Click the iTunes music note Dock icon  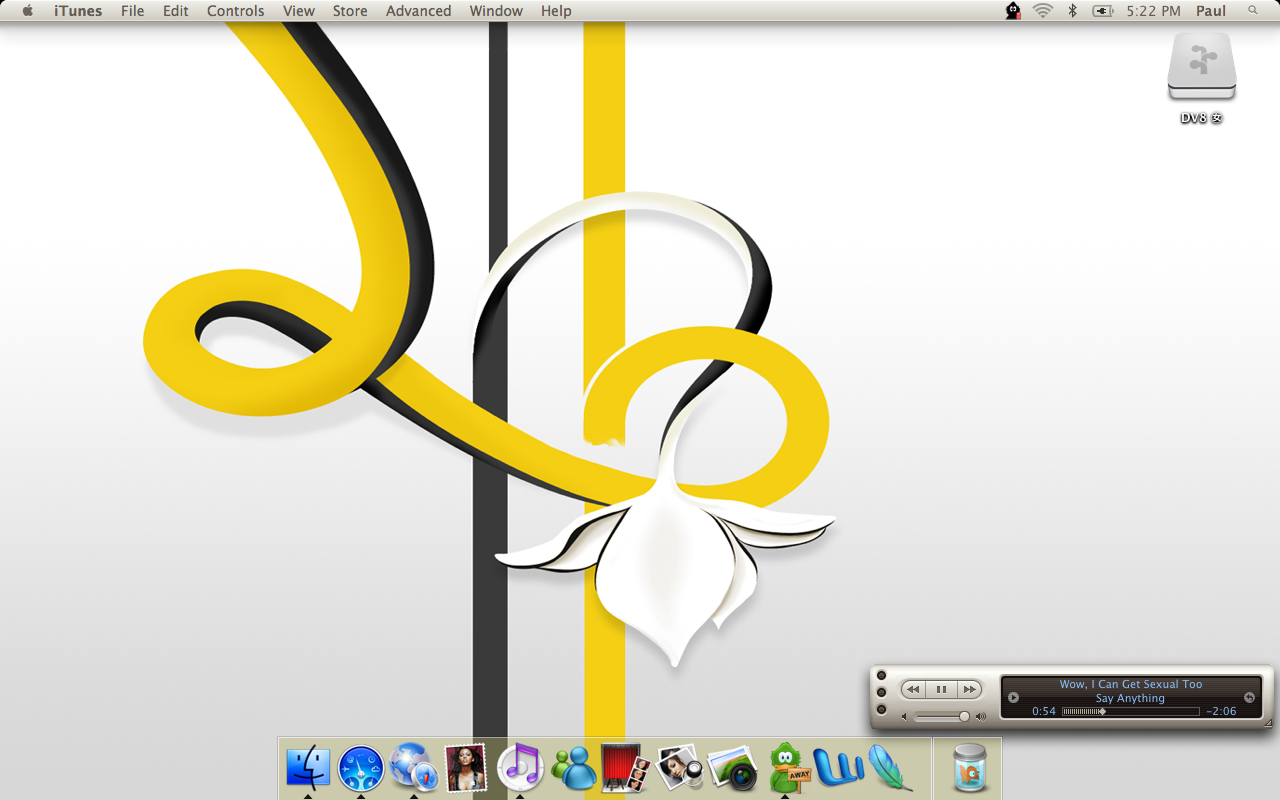point(520,768)
